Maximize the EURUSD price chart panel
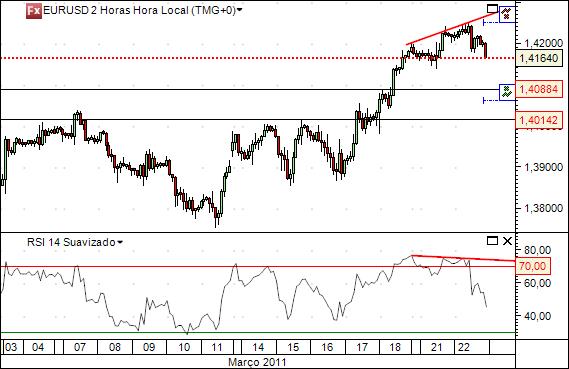Screen dimensions: 569x369 [x=492, y=8]
